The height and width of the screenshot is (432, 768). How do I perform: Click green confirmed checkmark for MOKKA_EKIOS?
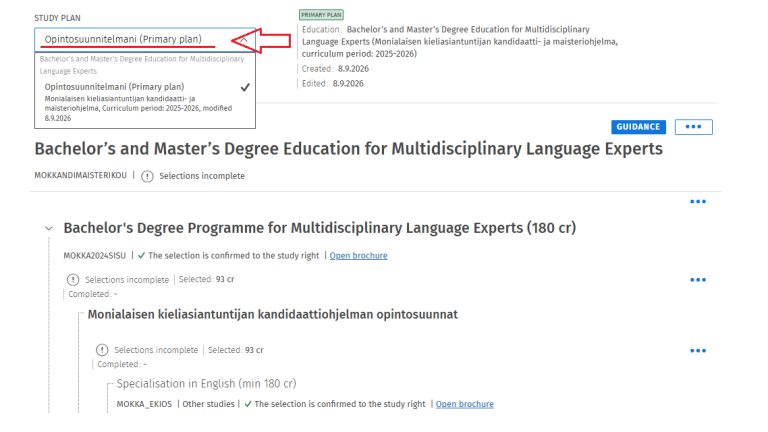pyautogui.click(x=248, y=404)
